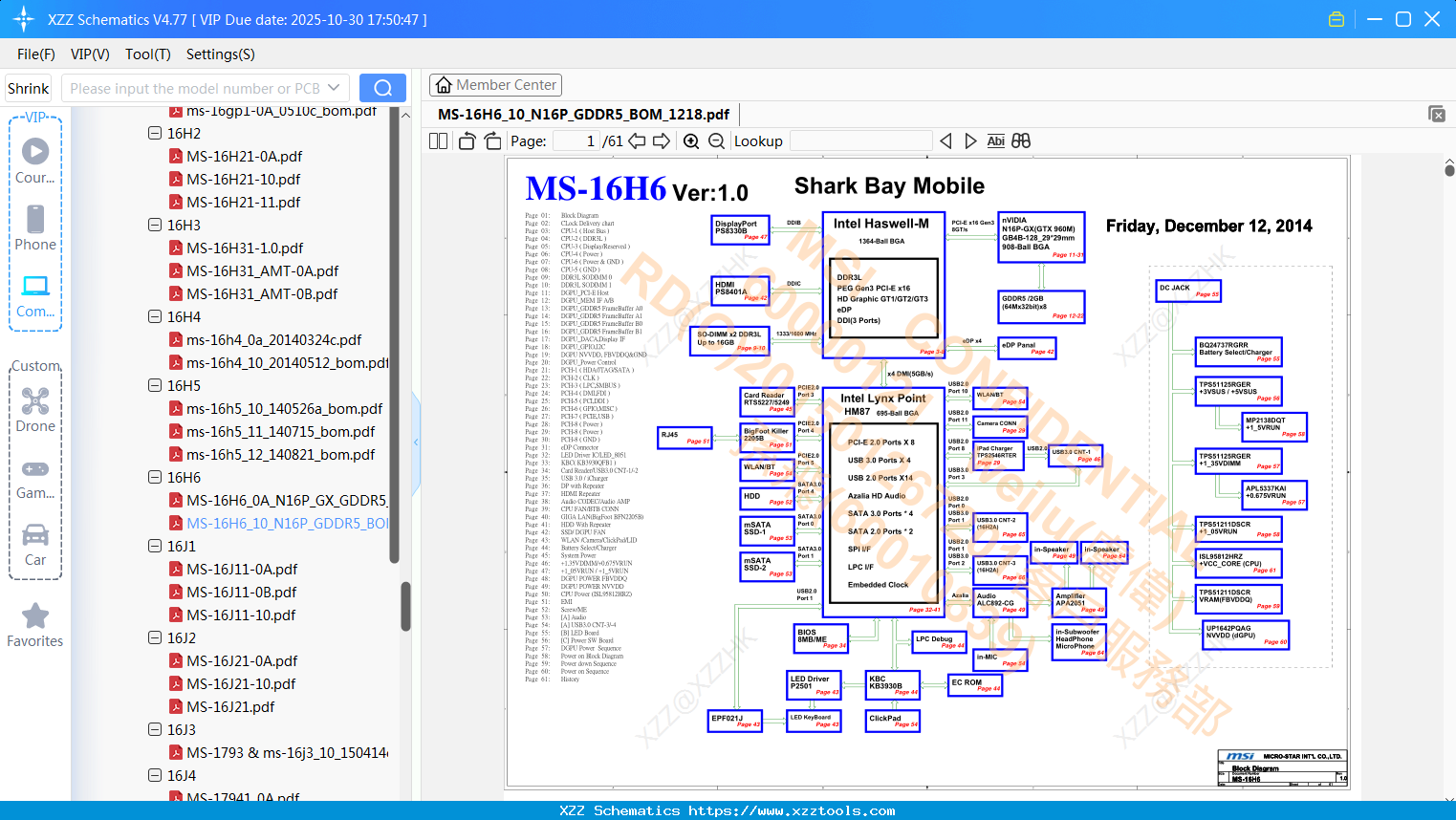Go to next page arrow
The width and height of the screenshot is (1456, 820).
click(662, 140)
